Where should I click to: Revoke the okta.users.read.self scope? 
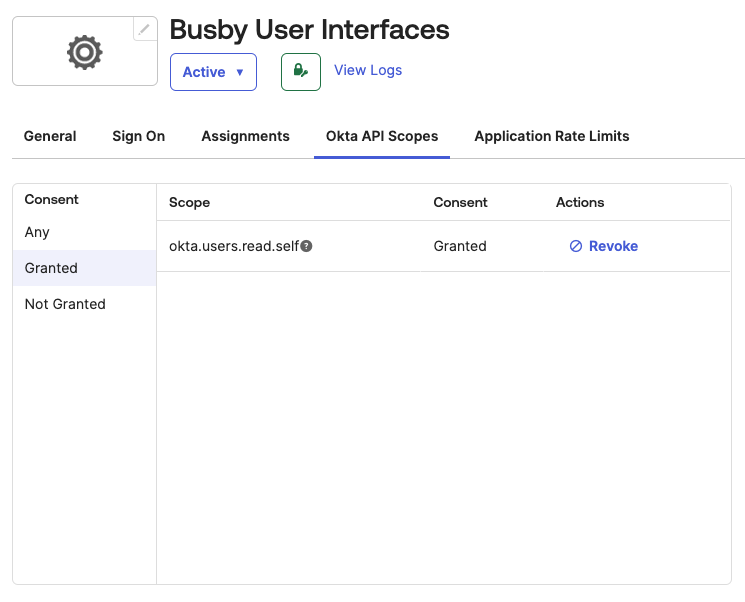[x=603, y=246]
